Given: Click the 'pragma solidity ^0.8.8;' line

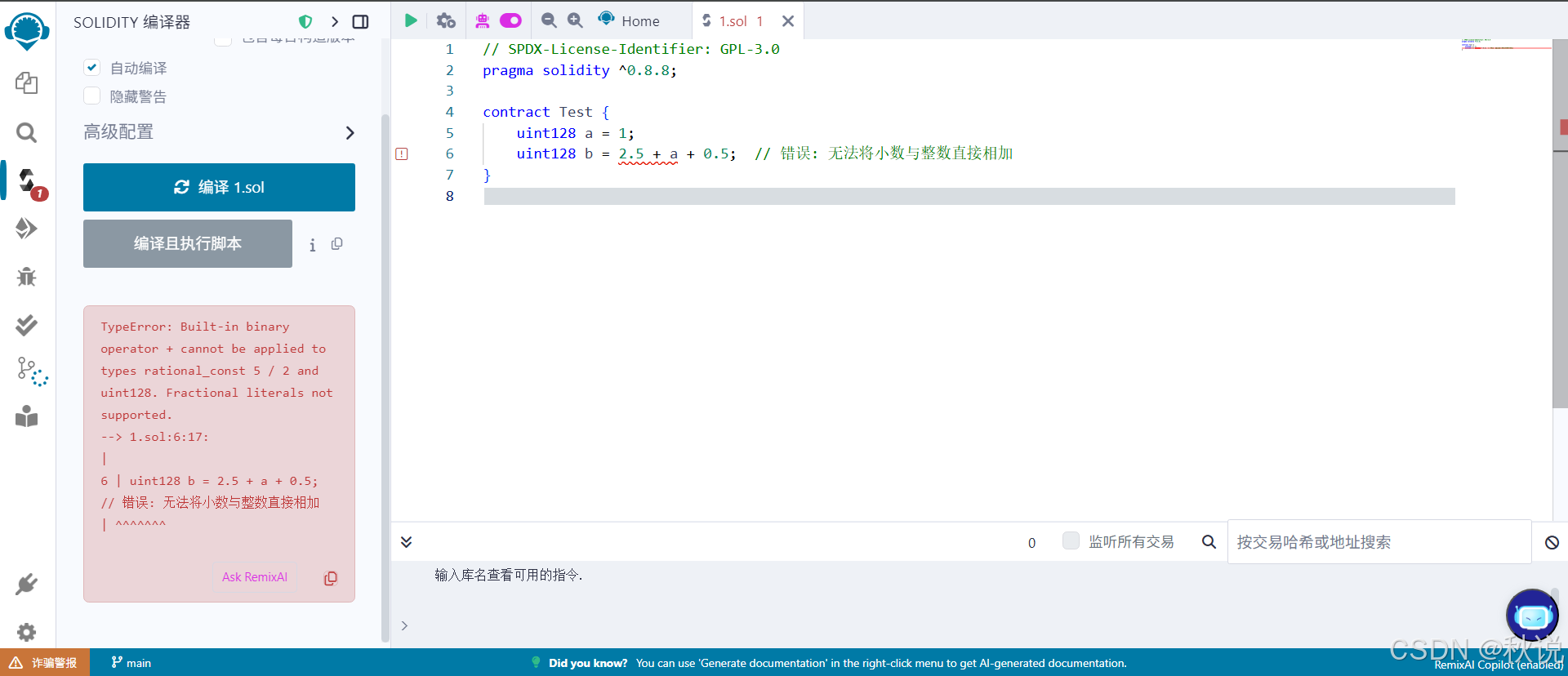Looking at the screenshot, I should [580, 70].
